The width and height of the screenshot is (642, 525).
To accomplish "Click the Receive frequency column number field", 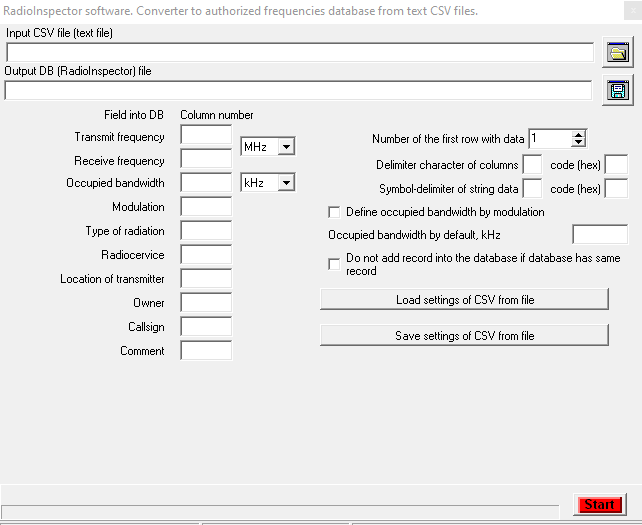I will [206, 158].
